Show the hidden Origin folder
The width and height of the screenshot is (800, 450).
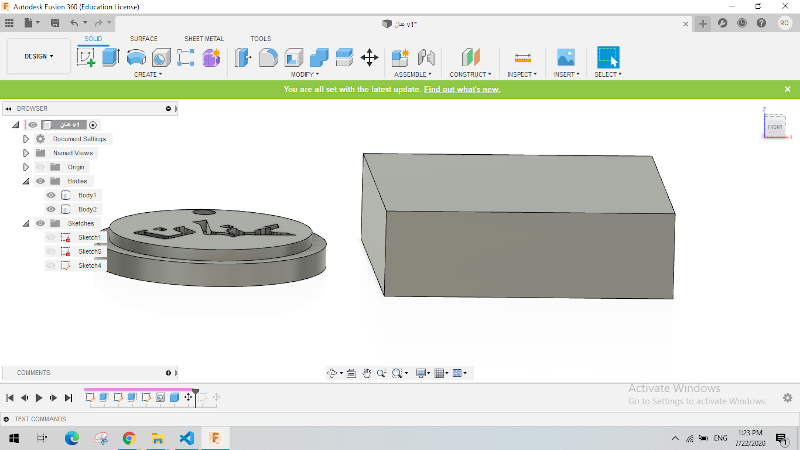coord(40,167)
